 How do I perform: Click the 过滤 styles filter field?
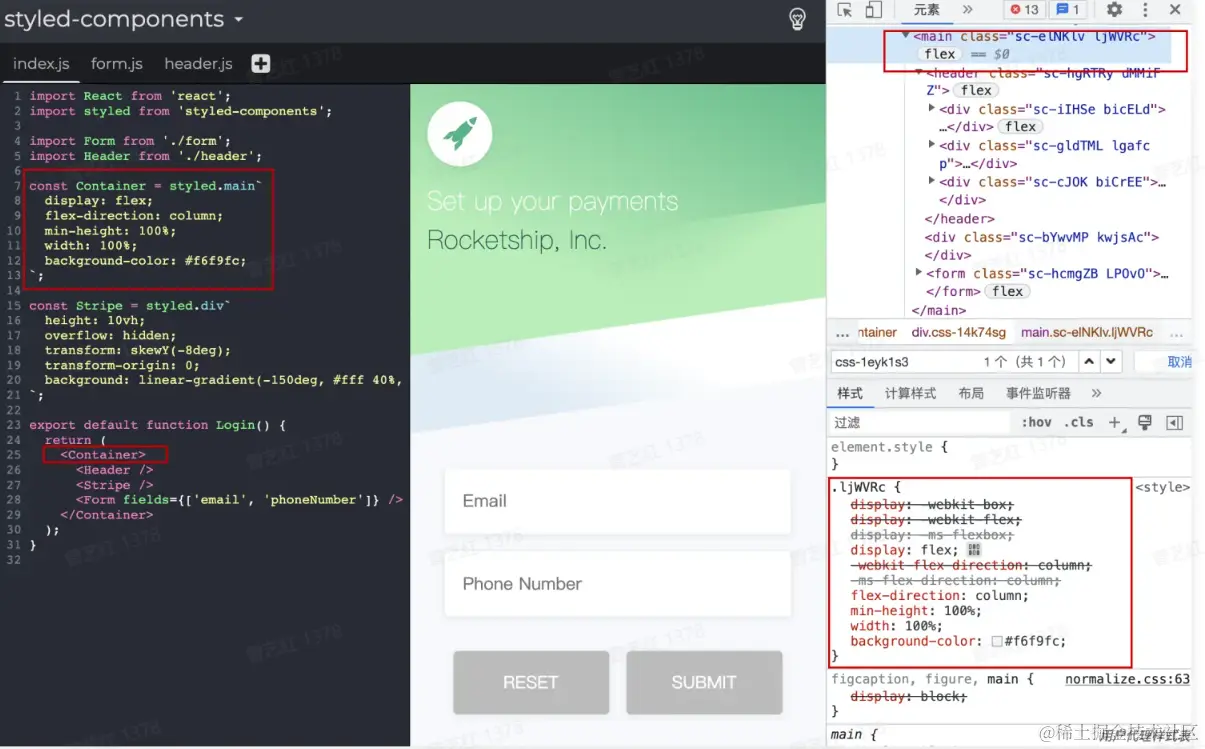[x=920, y=423]
